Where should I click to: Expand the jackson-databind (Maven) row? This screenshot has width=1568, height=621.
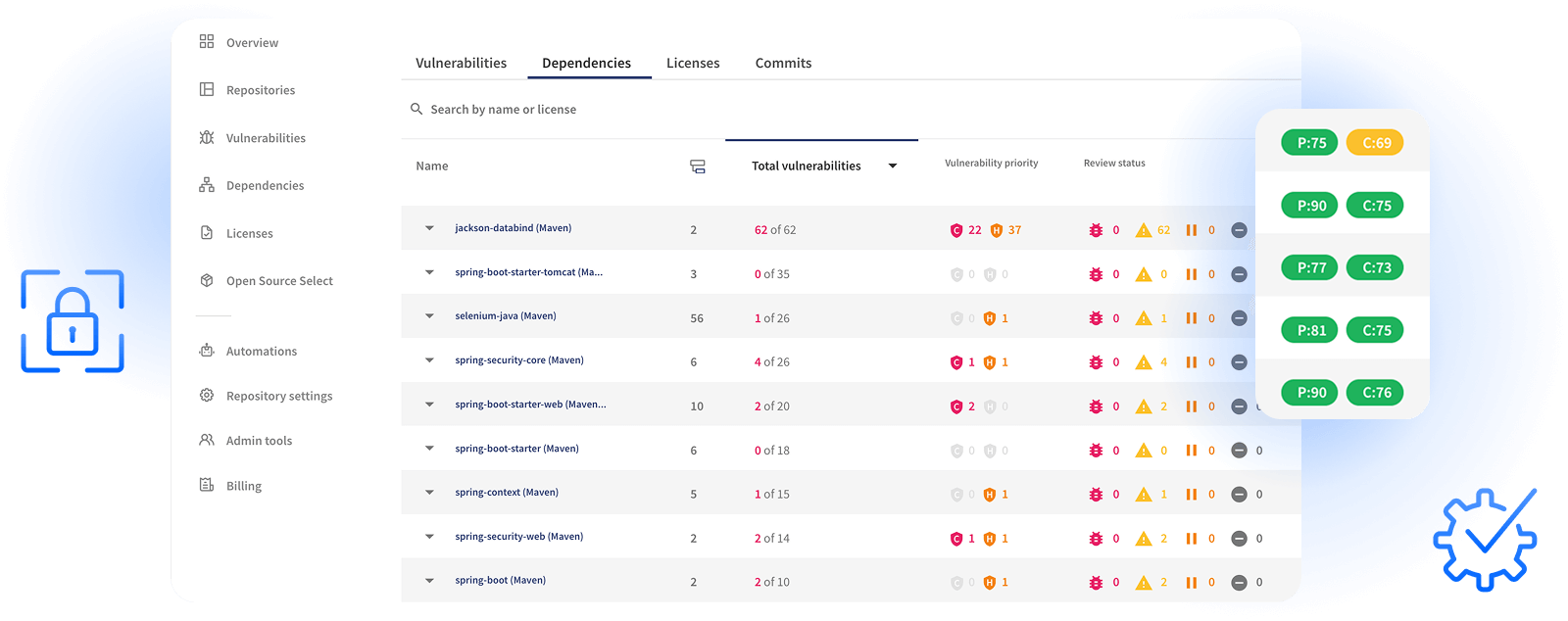[x=429, y=228]
